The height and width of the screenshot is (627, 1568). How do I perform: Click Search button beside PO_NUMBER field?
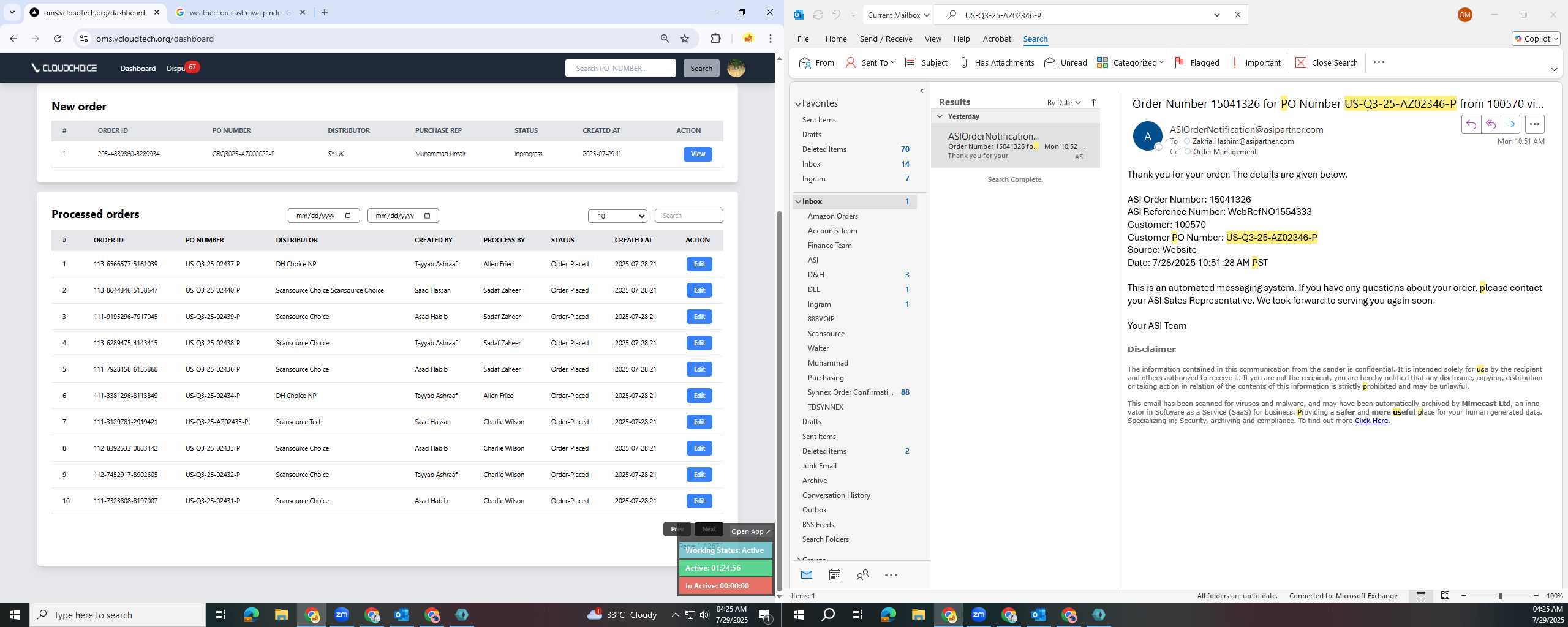(x=701, y=68)
